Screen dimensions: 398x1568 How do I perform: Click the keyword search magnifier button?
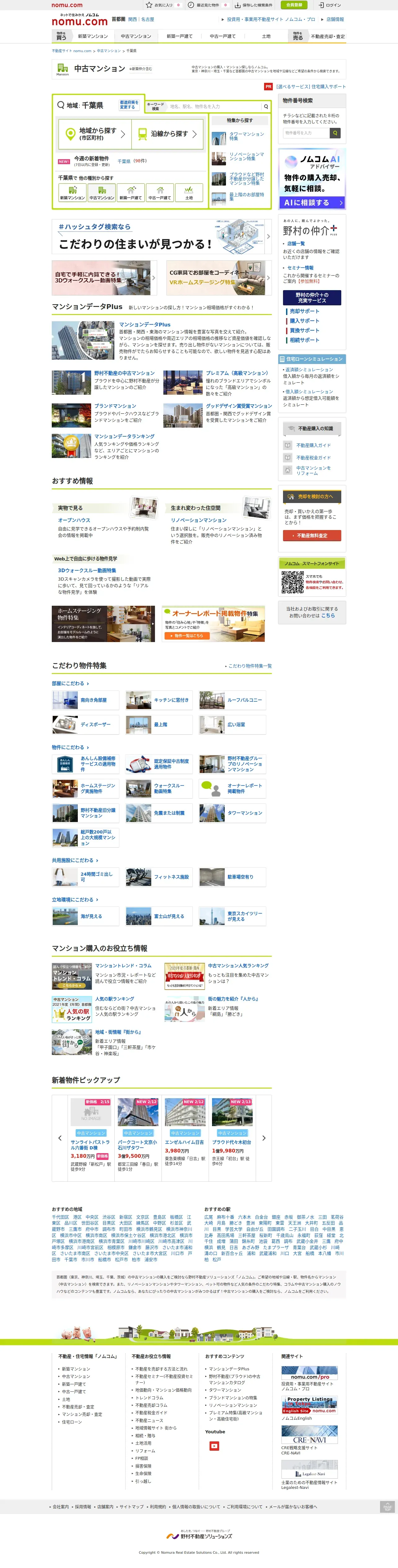click(x=266, y=106)
